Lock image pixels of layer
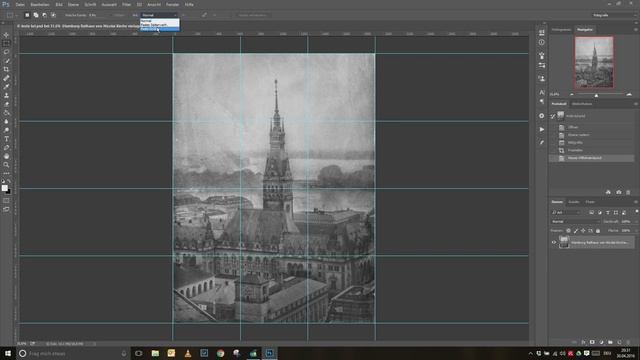 576,231
